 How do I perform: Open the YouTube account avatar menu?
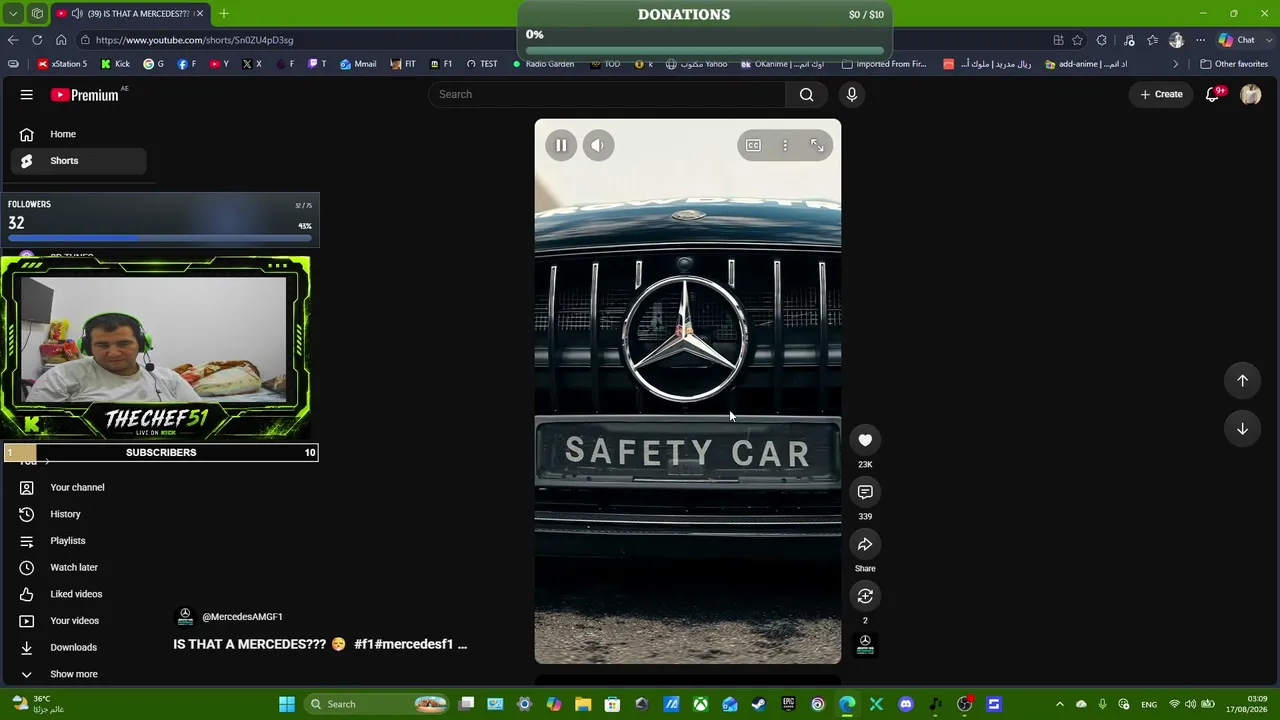pyautogui.click(x=1251, y=95)
